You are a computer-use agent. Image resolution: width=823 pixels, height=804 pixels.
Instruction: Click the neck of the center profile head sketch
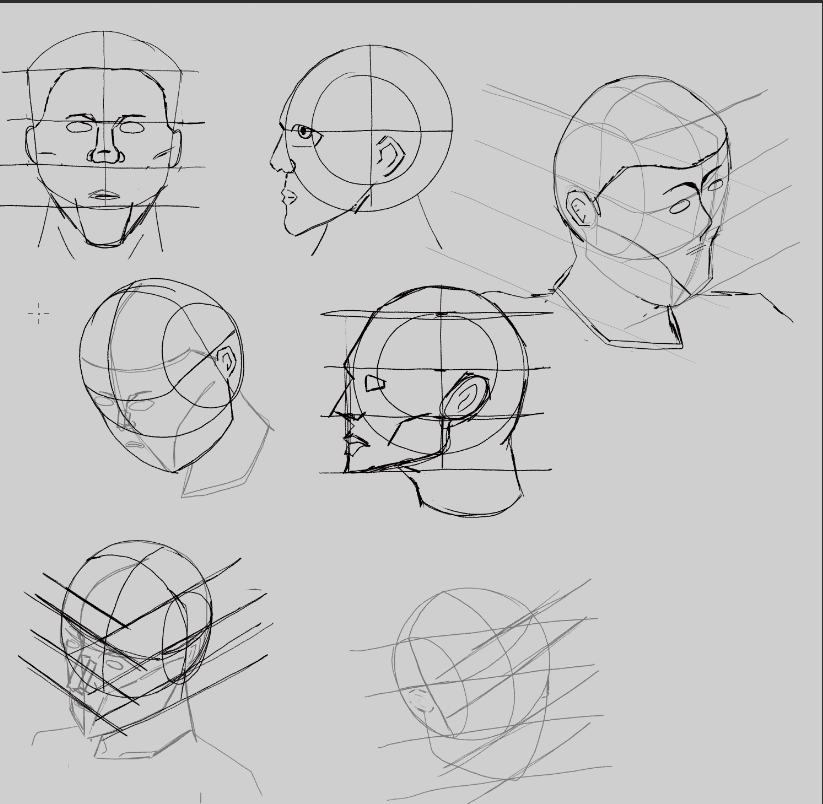pos(469,485)
